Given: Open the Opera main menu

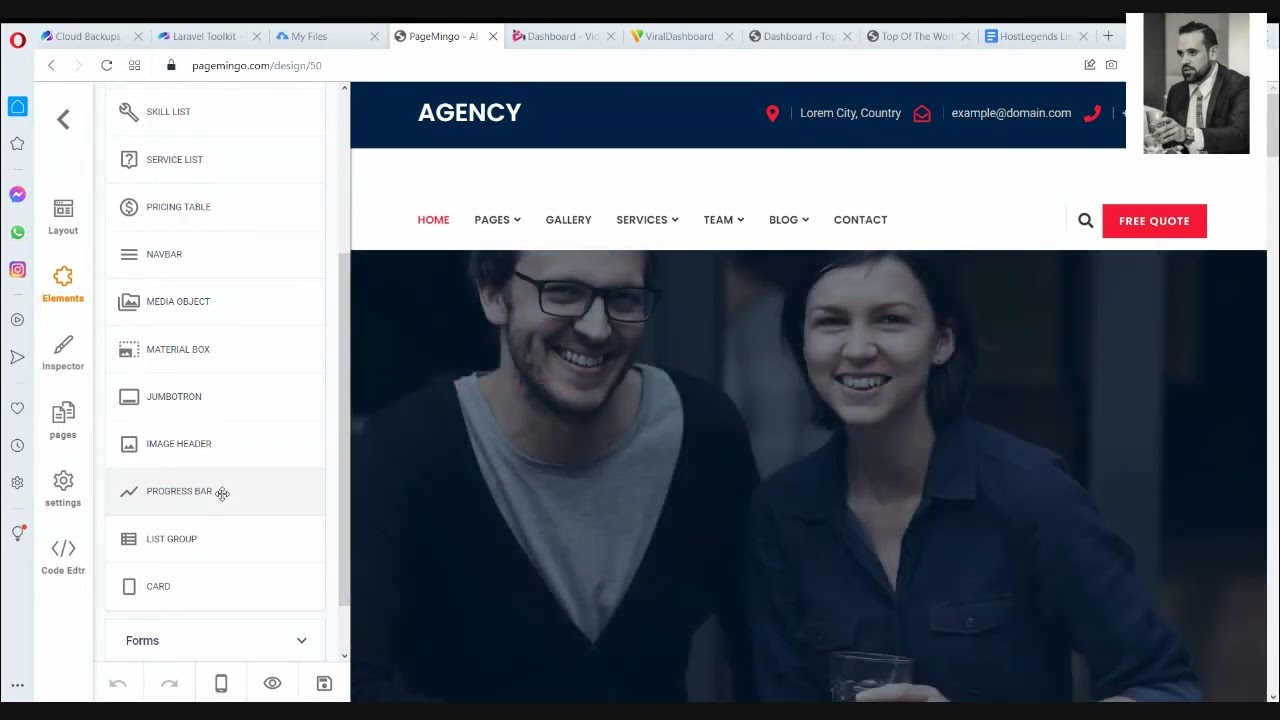Looking at the screenshot, I should [x=17, y=40].
